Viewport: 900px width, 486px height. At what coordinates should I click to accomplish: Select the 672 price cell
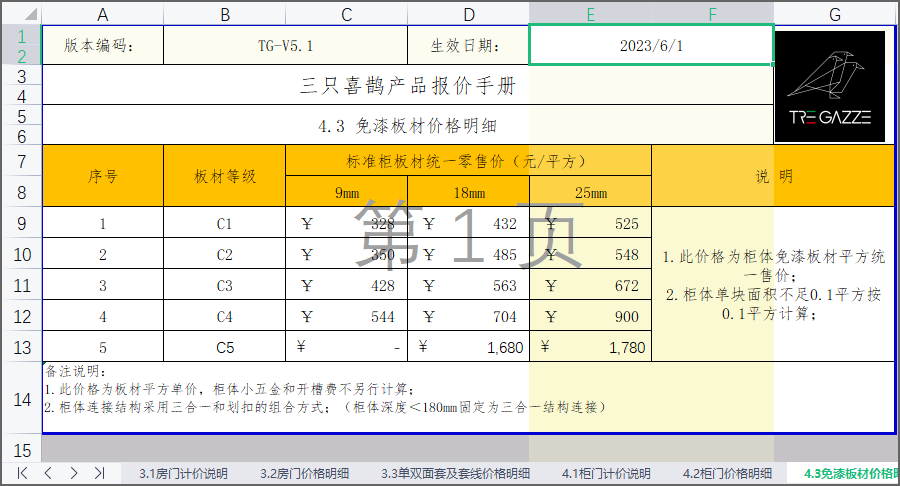(x=591, y=285)
